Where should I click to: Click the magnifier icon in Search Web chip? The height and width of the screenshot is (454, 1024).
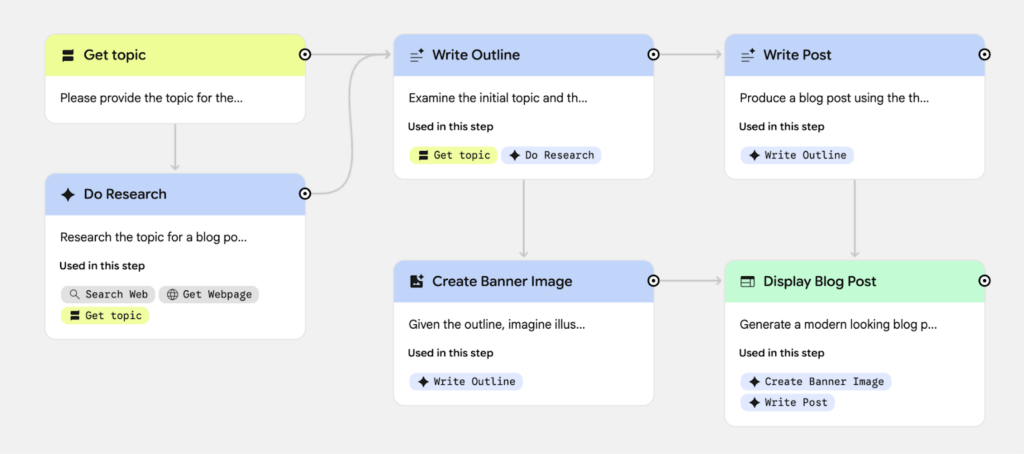pos(74,295)
